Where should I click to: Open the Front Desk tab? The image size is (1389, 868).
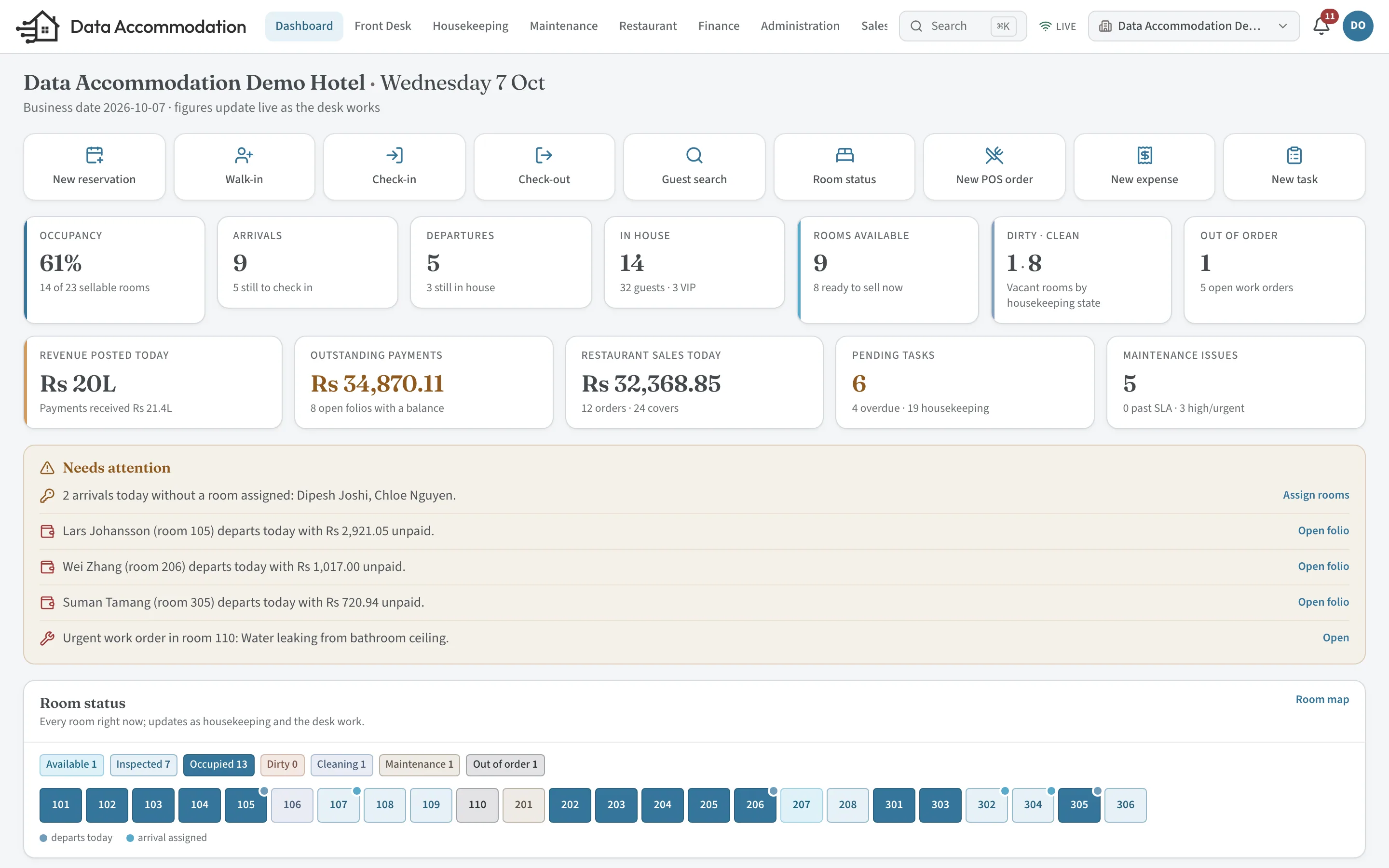(383, 26)
